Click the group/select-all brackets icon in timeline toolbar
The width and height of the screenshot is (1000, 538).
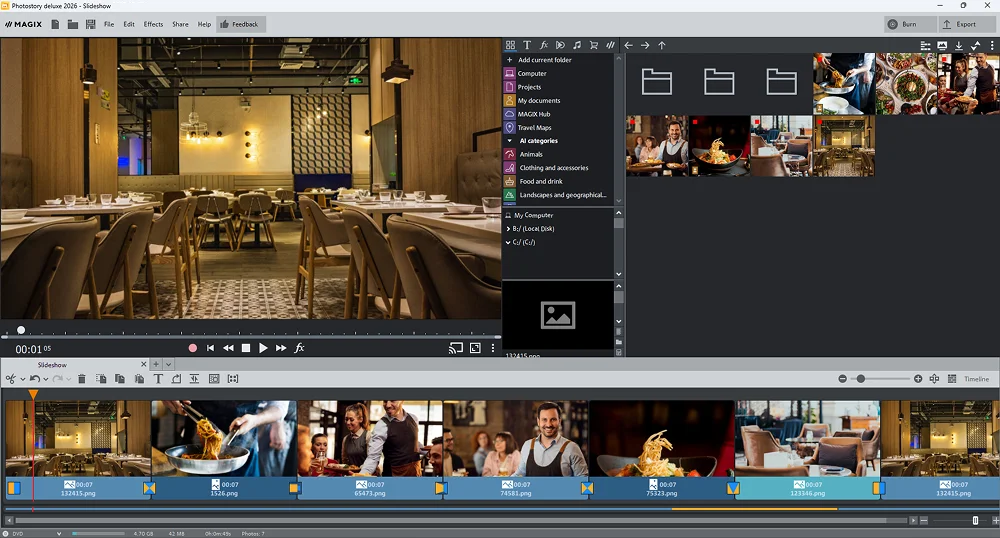pyautogui.click(x=233, y=379)
